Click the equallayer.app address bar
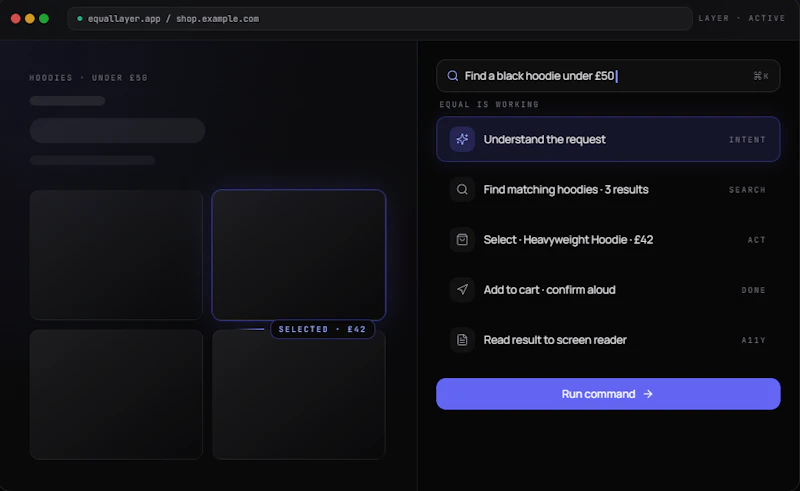 pyautogui.click(x=380, y=19)
